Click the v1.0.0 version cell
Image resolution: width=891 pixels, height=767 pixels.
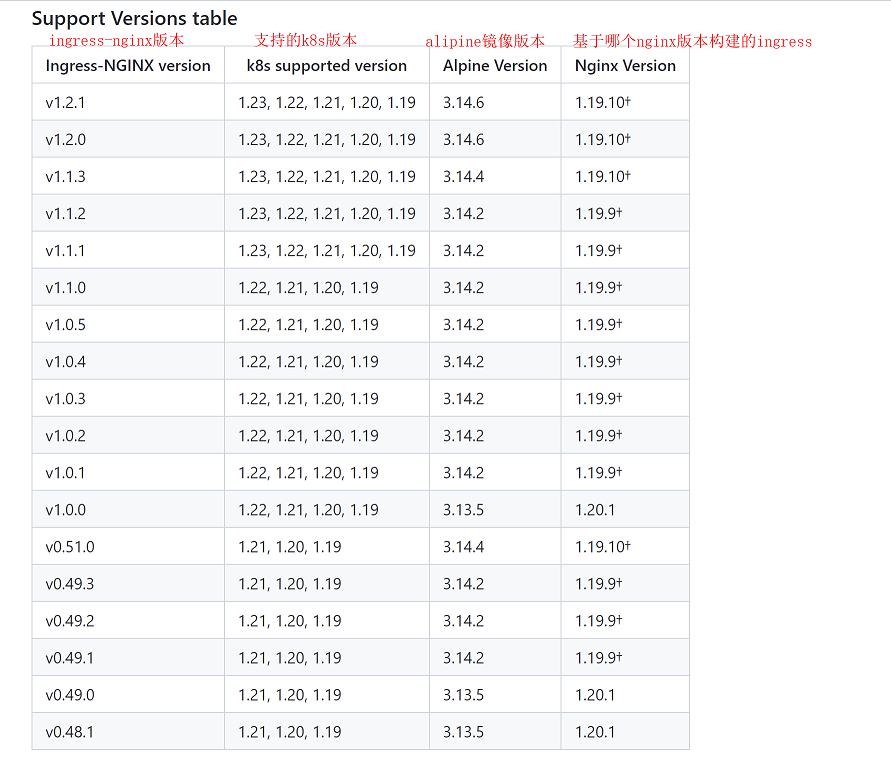[66, 510]
